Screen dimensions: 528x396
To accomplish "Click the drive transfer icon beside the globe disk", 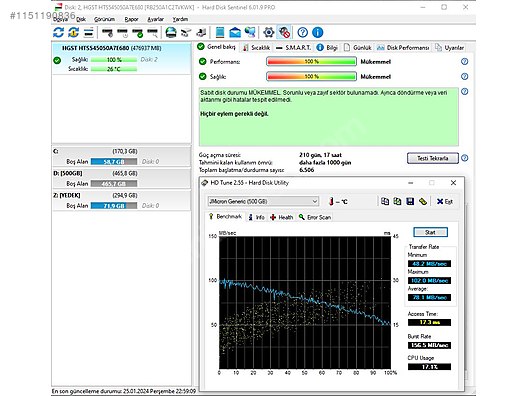I will 186,33.
